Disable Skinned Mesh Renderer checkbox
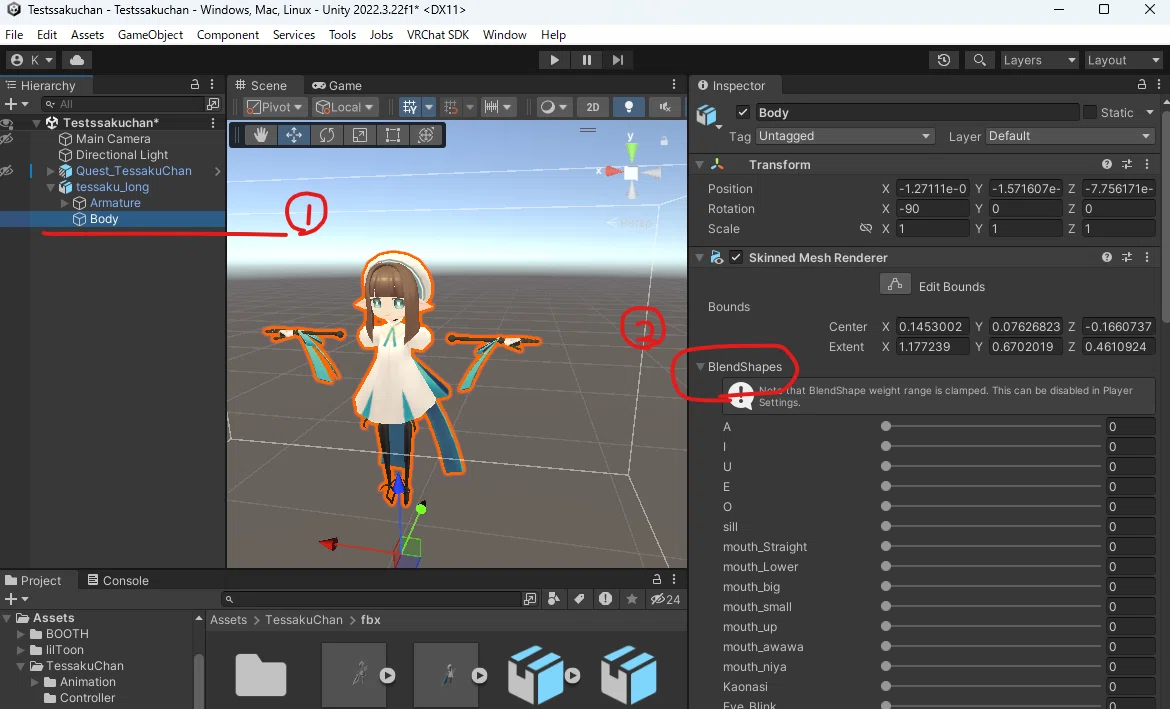The width and height of the screenshot is (1170, 709). click(736, 257)
